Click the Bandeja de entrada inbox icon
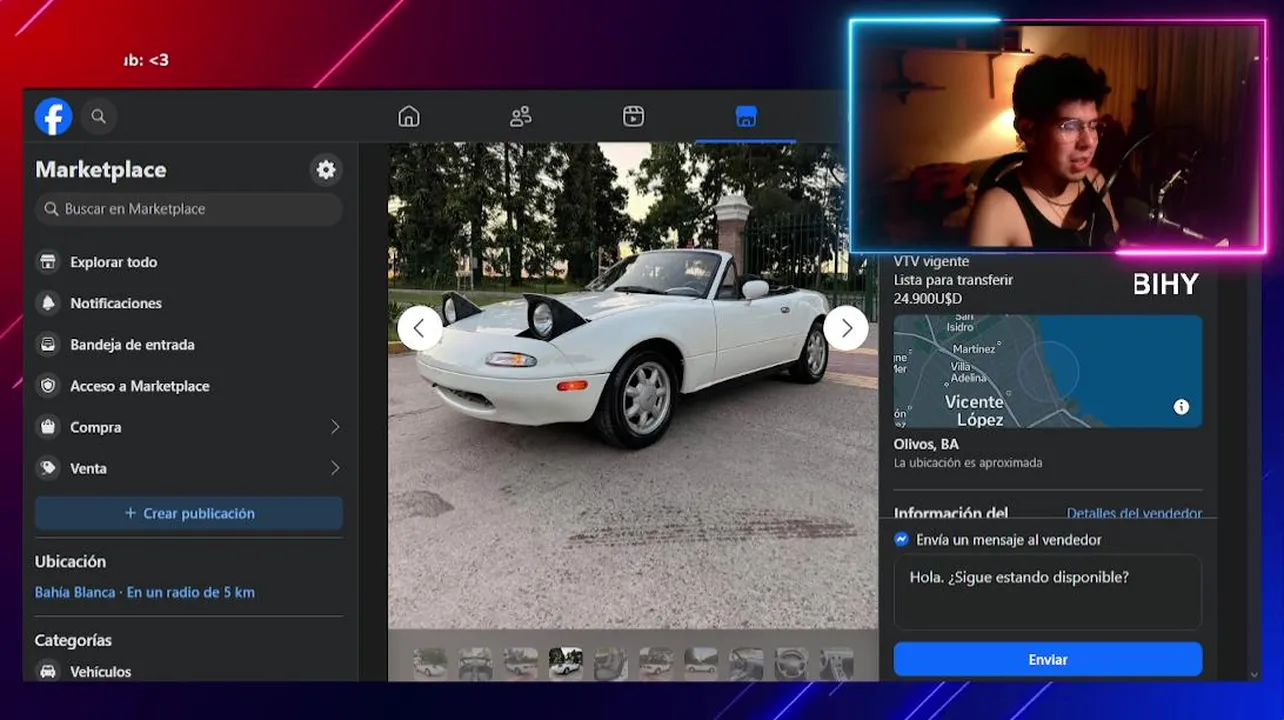This screenshot has height=720, width=1284. coord(47,344)
